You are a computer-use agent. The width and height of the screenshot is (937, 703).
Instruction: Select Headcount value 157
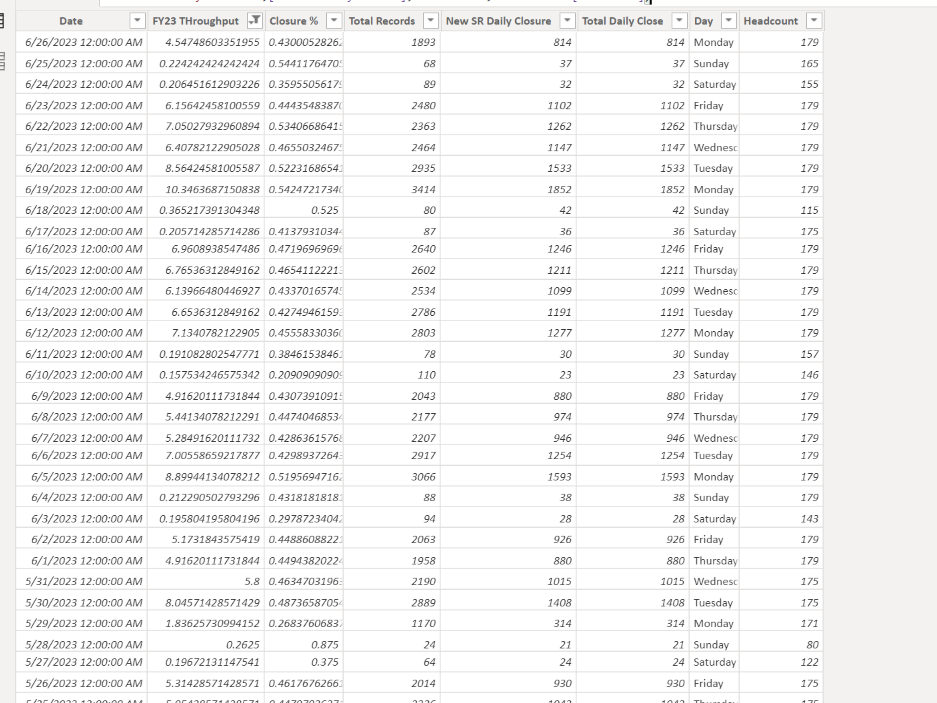click(810, 354)
